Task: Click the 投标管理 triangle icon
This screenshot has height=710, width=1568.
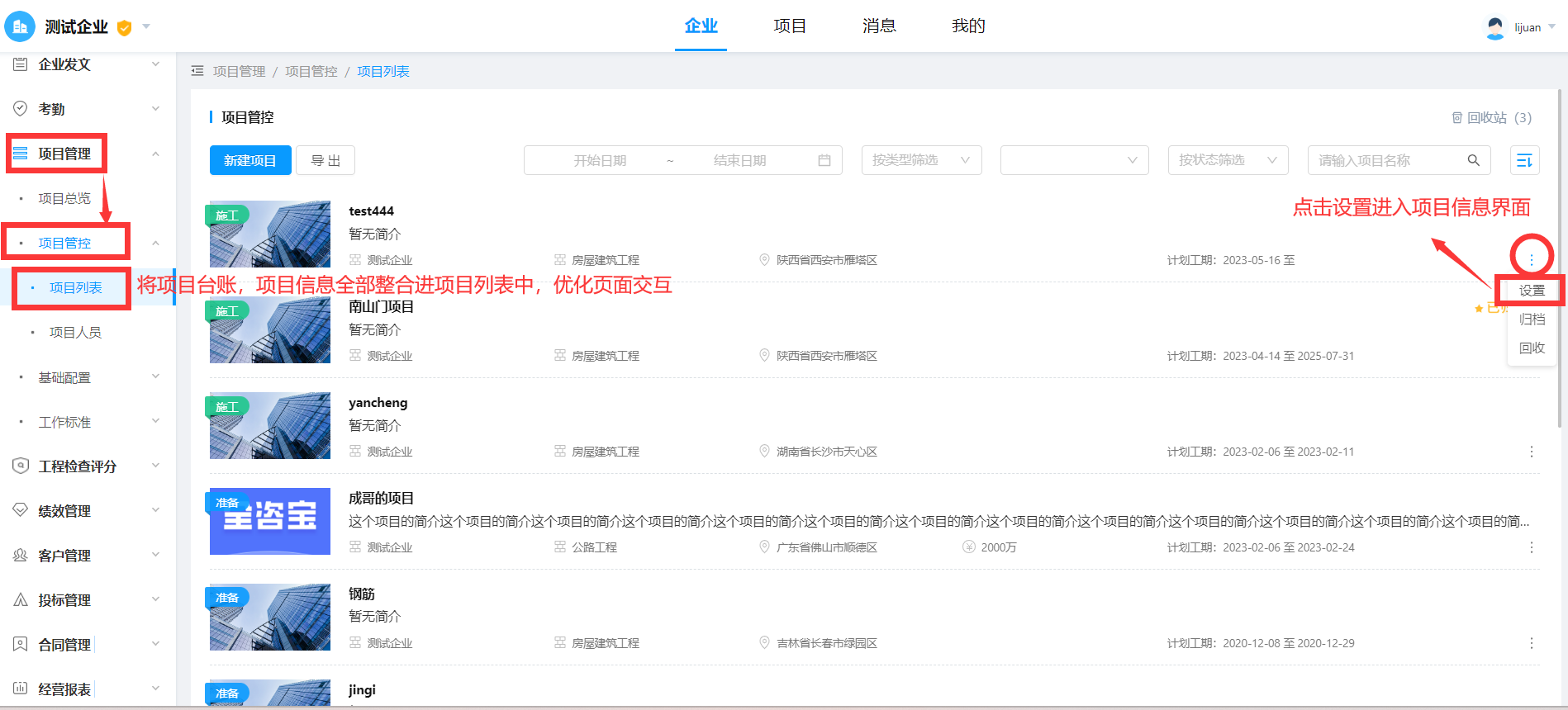Action: point(21,600)
